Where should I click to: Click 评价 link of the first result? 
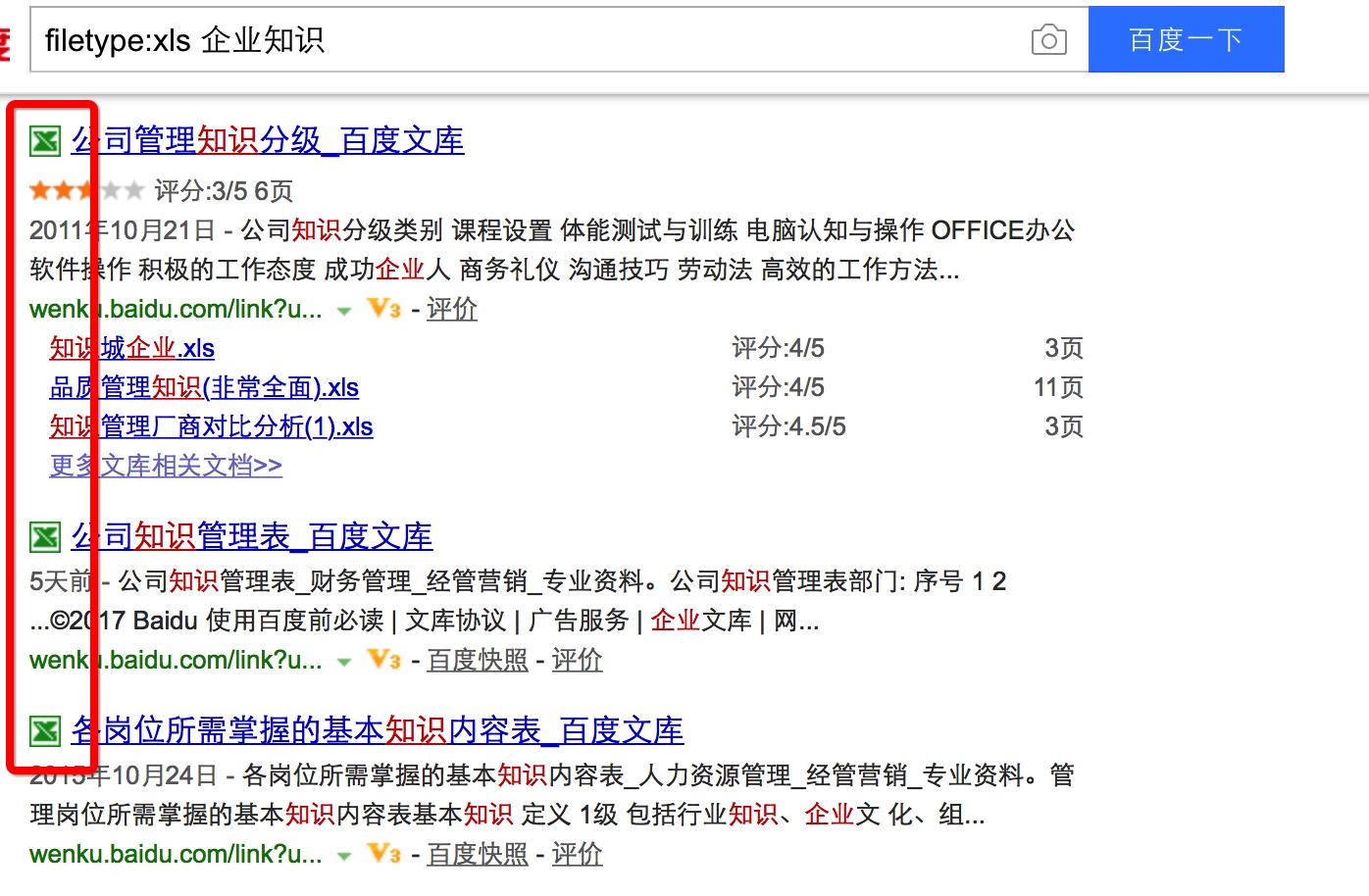452,309
